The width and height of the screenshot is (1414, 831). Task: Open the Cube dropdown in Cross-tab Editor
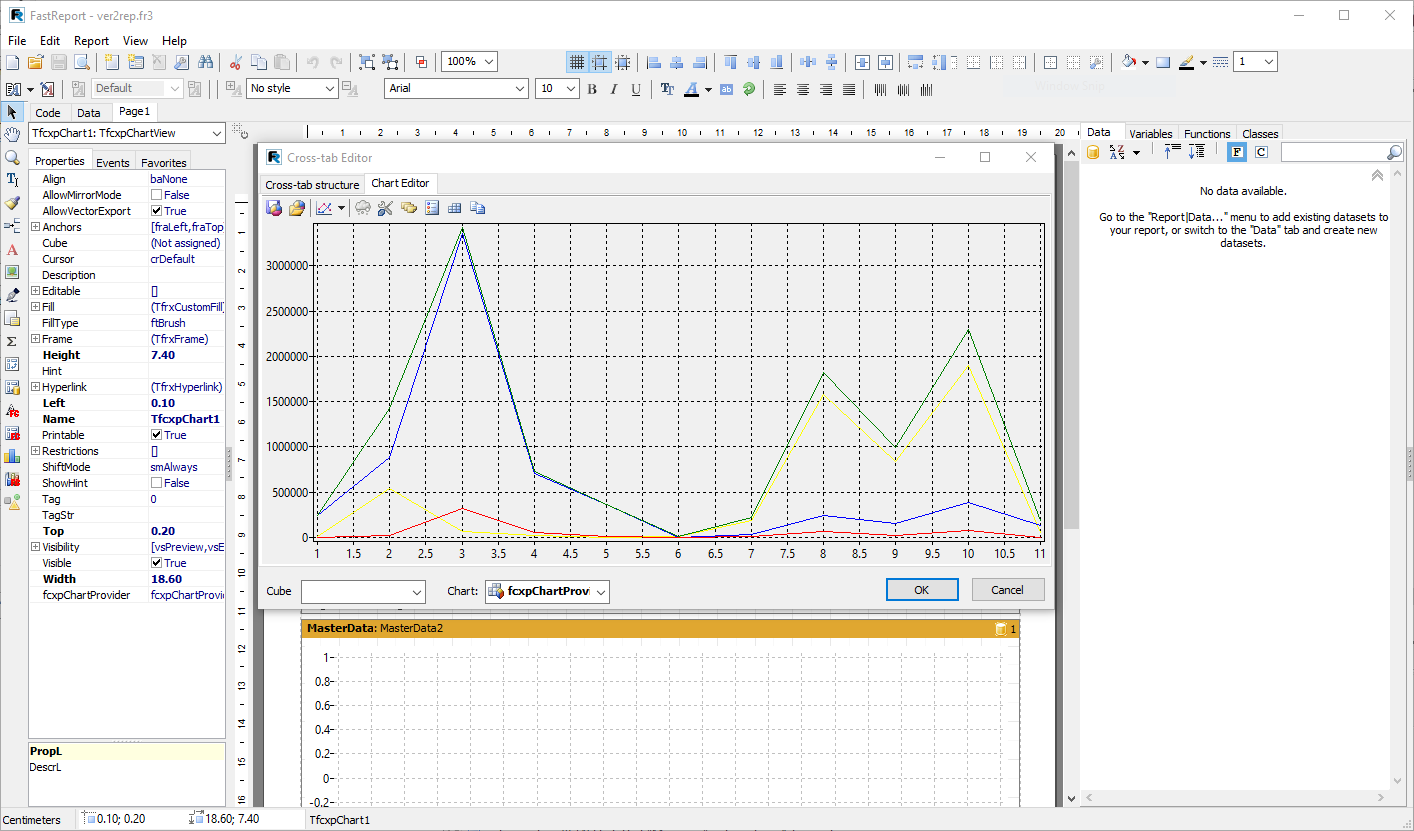(x=417, y=592)
